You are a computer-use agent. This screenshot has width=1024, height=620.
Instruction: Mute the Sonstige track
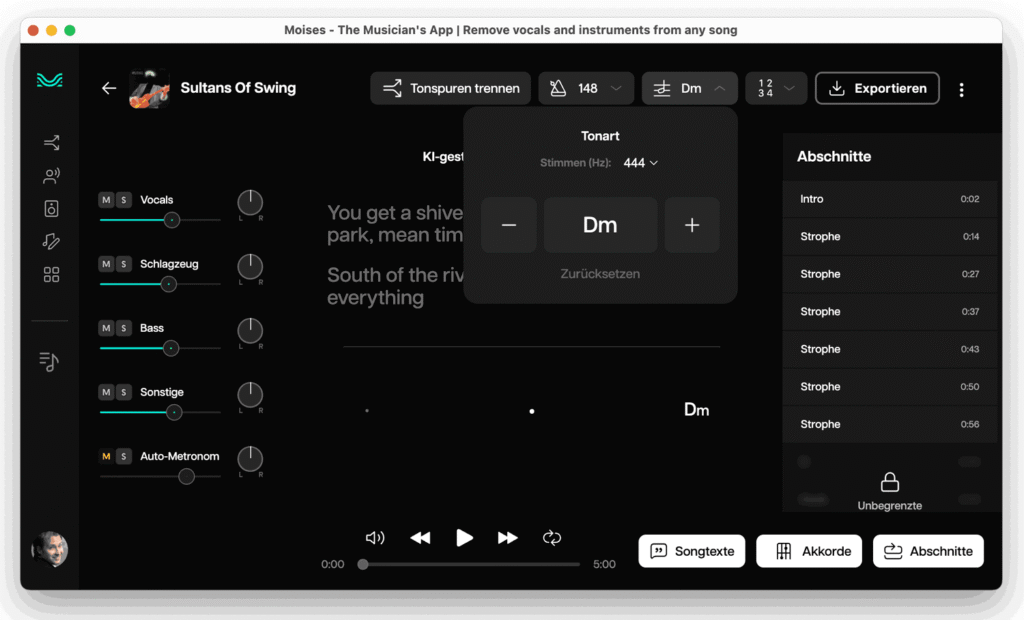click(x=106, y=392)
